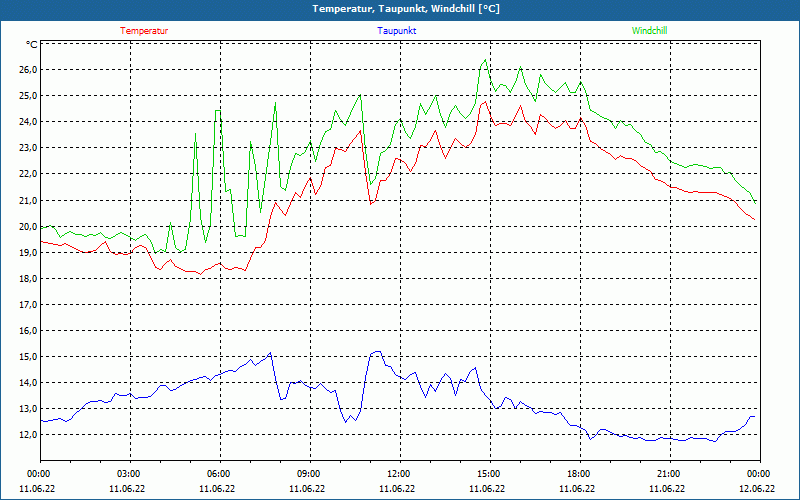Click the blue Taupunkt peak above 15,0
The height and width of the screenshot is (500, 800).
[377, 352]
